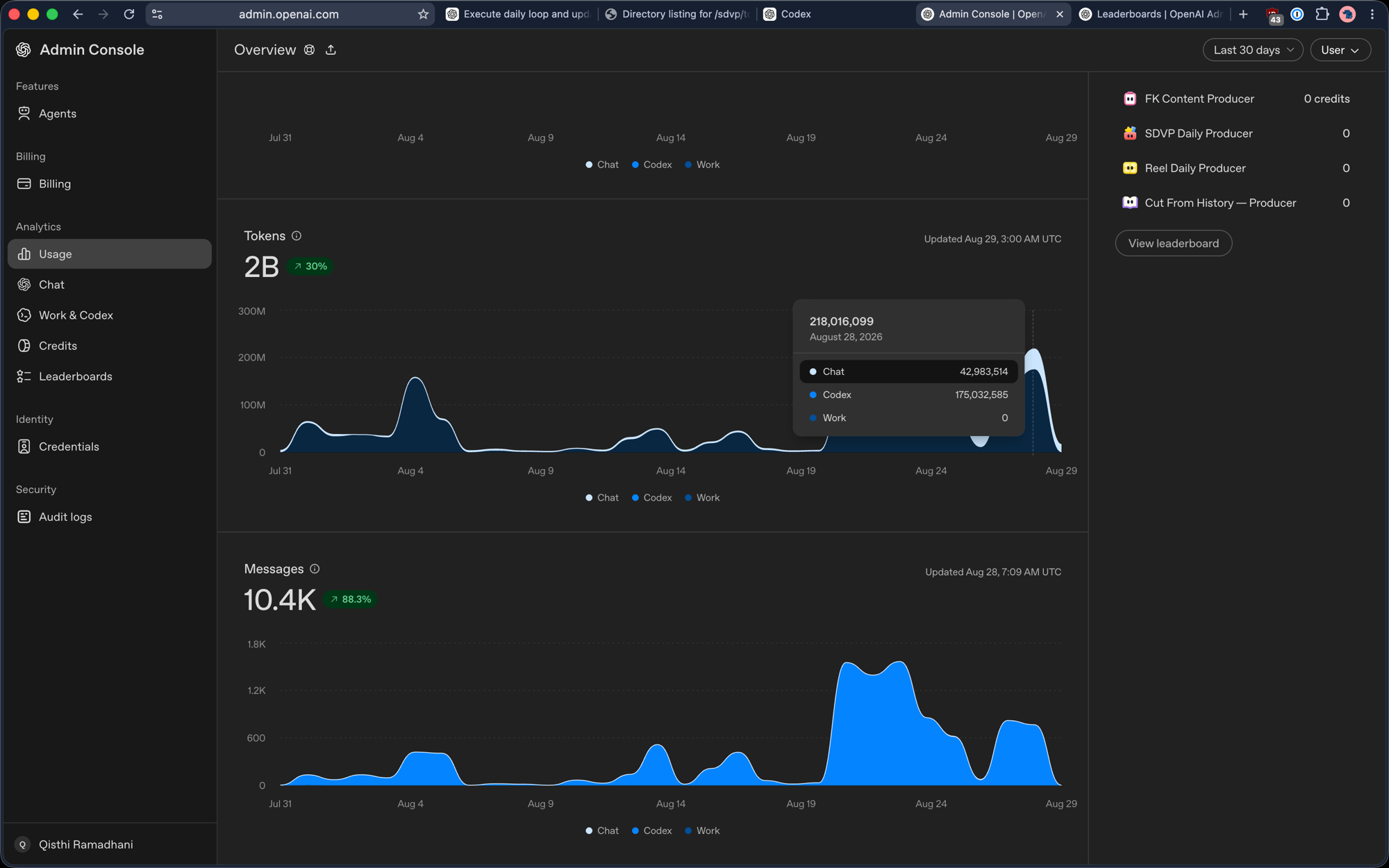Click the Work row in tokens tooltip
This screenshot has width=1389, height=868.
click(x=908, y=418)
